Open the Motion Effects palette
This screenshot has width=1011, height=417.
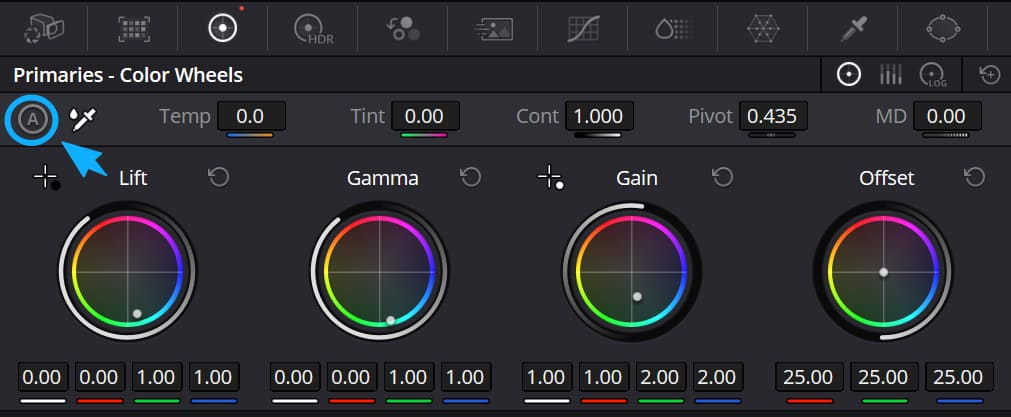pyautogui.click(x=493, y=28)
